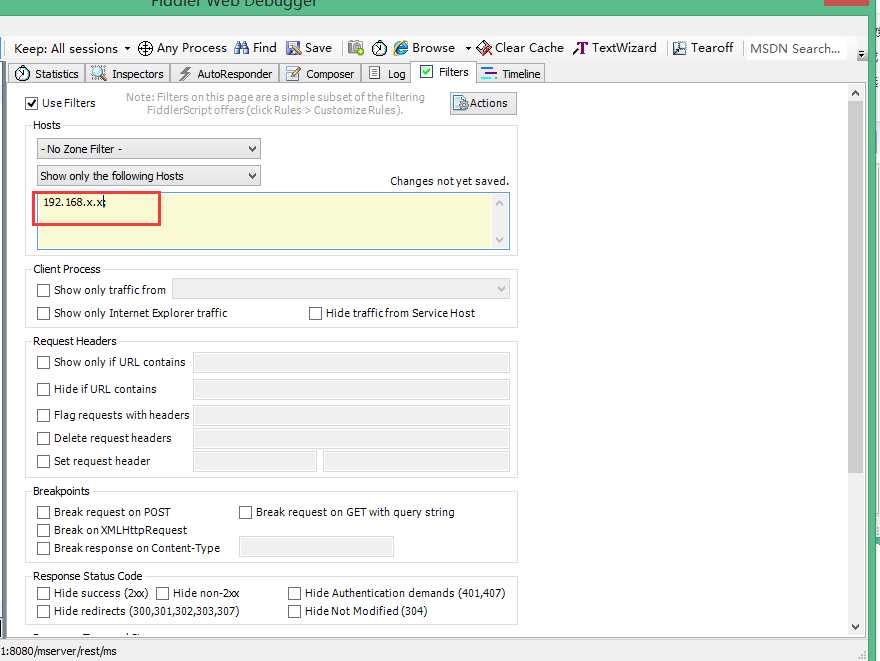Check Show only if URL contains
Screen dimensions: 880x661
point(43,362)
